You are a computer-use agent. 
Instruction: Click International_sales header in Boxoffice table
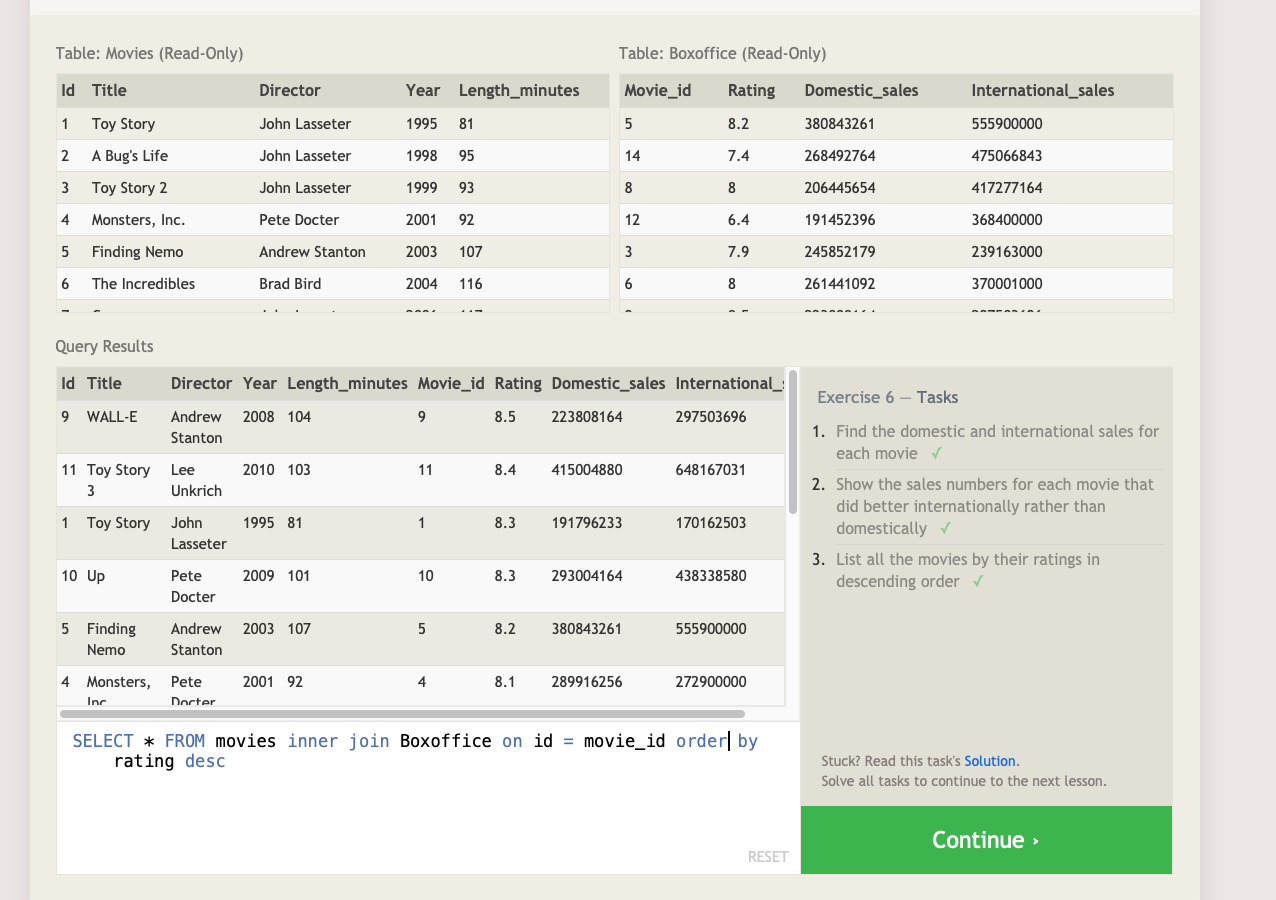coord(1043,90)
